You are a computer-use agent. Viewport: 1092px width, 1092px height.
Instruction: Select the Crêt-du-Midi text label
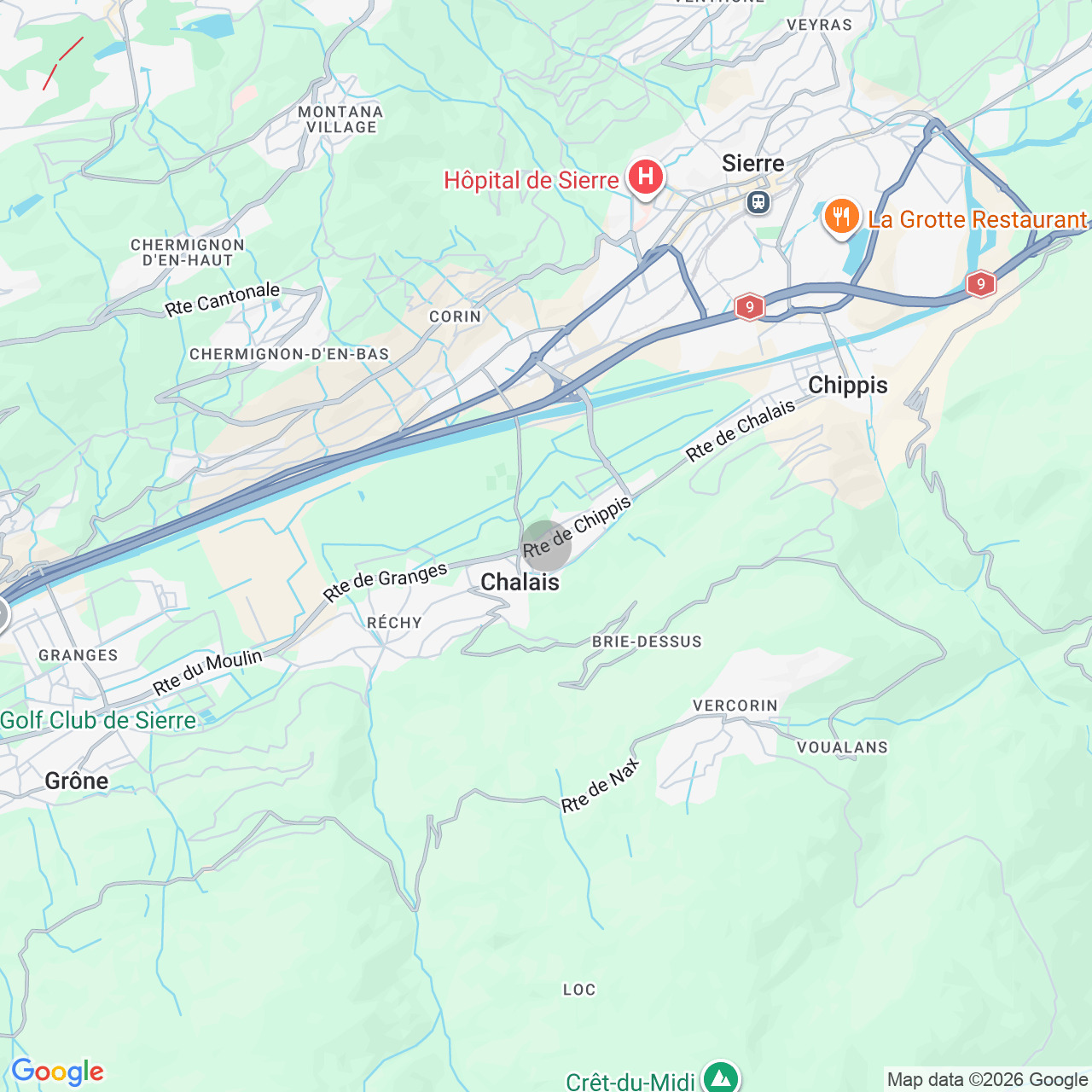[630, 1081]
